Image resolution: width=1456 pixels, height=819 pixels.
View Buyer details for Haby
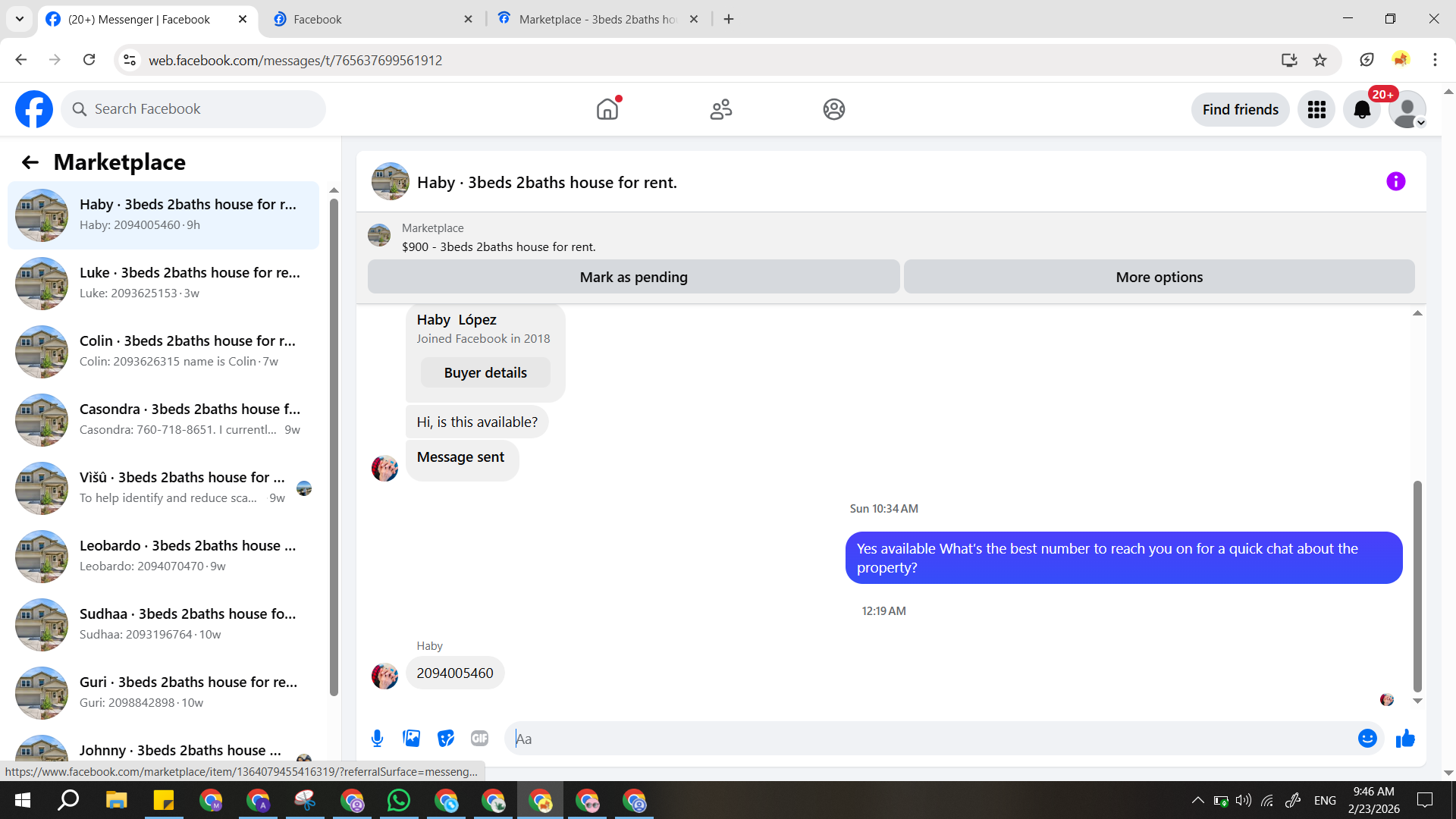[485, 372]
